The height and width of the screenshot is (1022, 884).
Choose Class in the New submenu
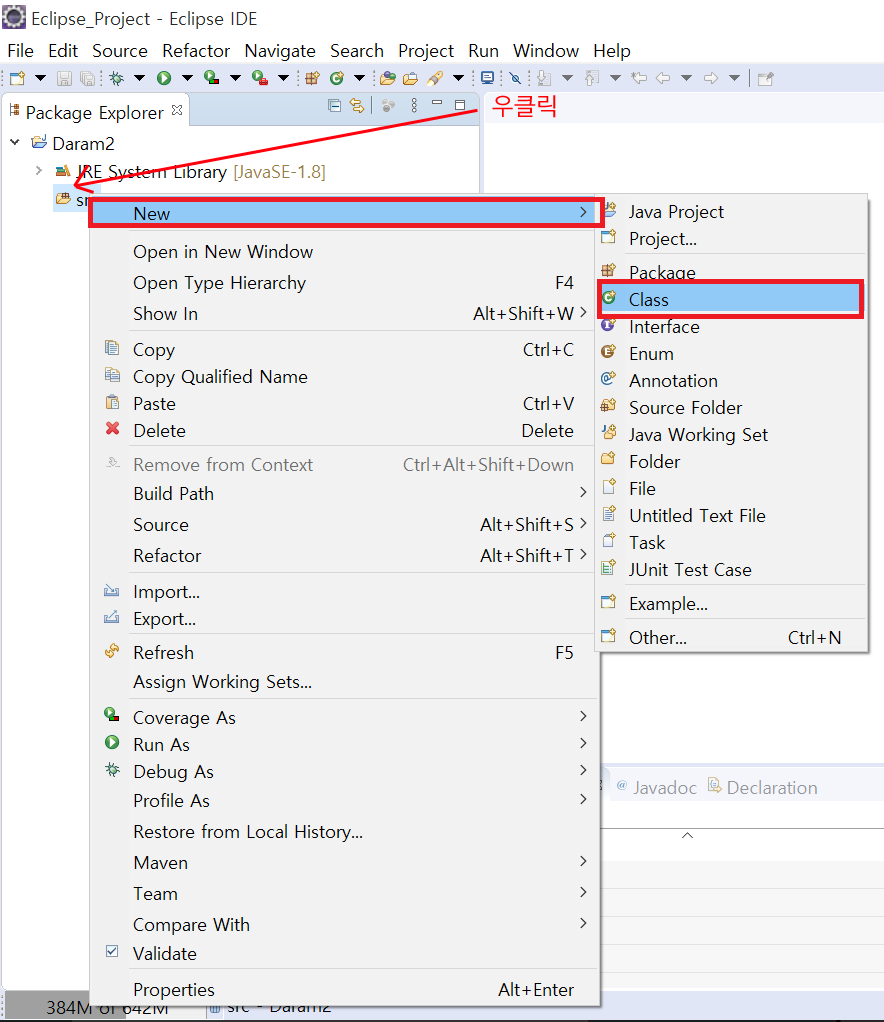coord(731,300)
